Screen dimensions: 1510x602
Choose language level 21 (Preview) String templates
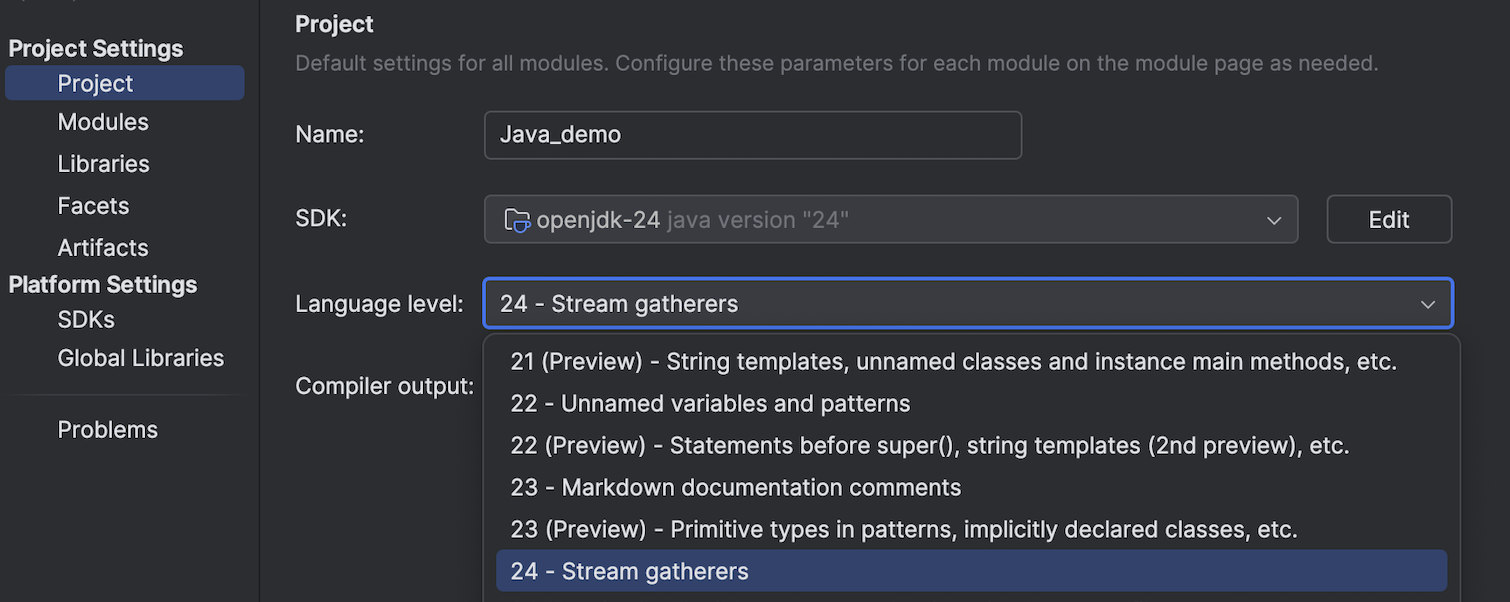pyautogui.click(x=953, y=362)
